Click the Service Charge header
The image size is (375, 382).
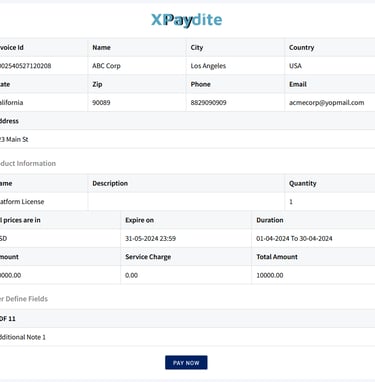click(148, 257)
